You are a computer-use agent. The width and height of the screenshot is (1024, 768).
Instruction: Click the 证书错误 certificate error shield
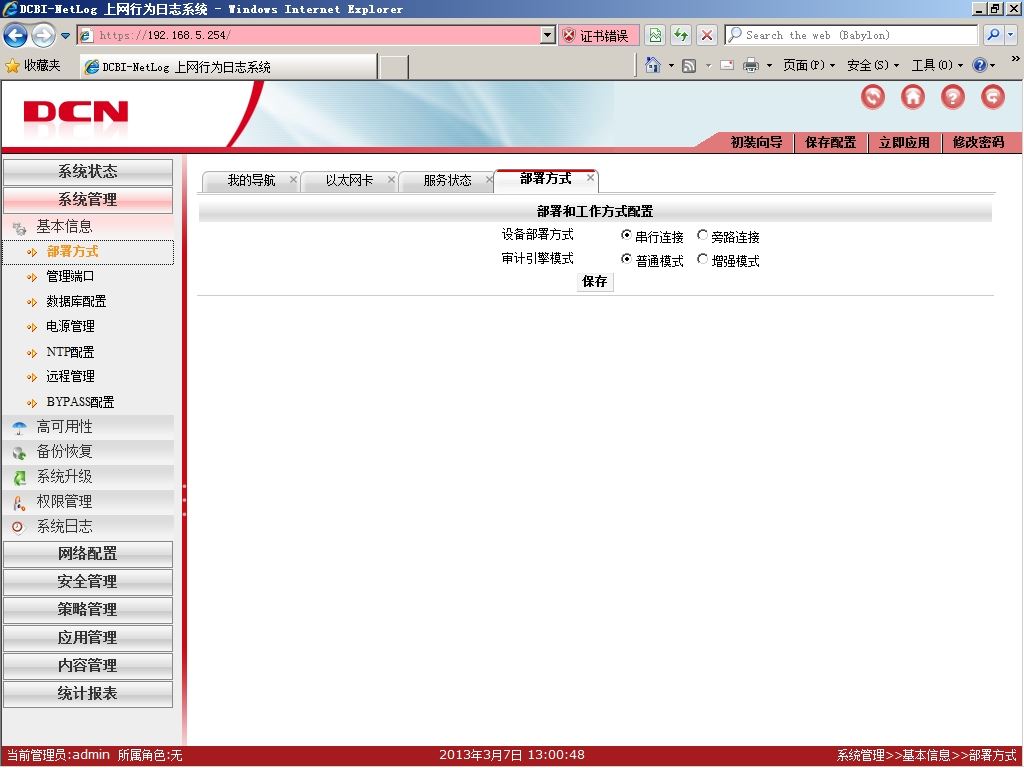pos(598,35)
